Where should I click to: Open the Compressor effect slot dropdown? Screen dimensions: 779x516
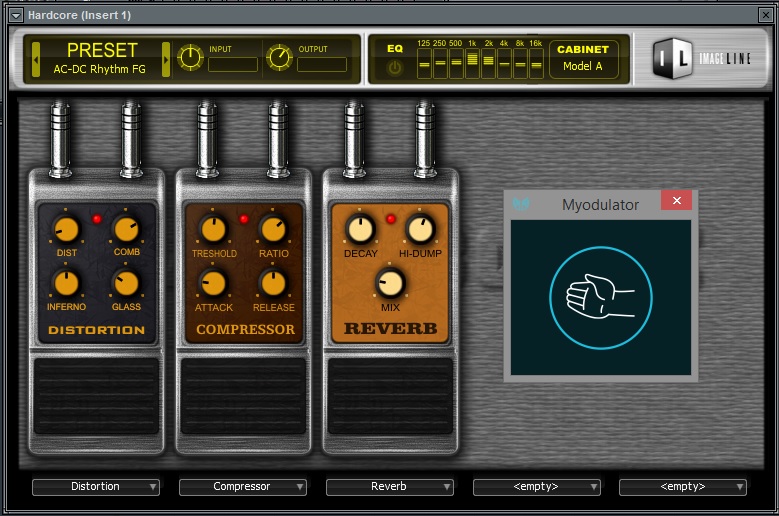pos(243,487)
